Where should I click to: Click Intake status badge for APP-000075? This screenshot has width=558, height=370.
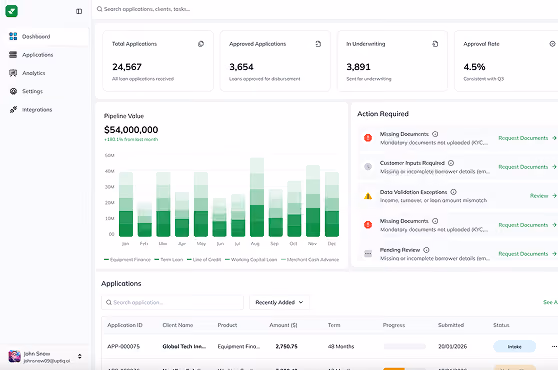click(x=515, y=347)
